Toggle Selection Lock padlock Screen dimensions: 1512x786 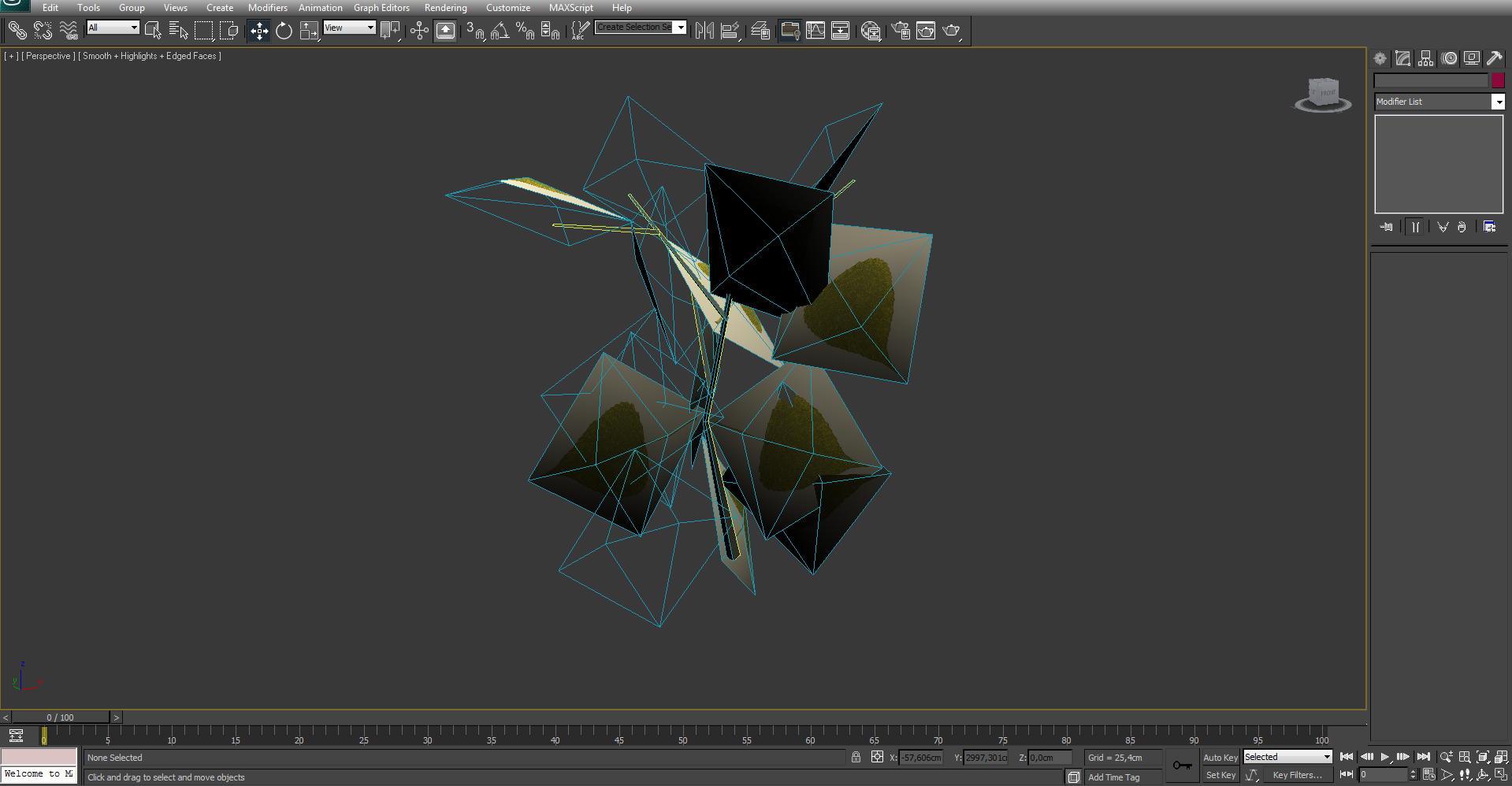856,757
